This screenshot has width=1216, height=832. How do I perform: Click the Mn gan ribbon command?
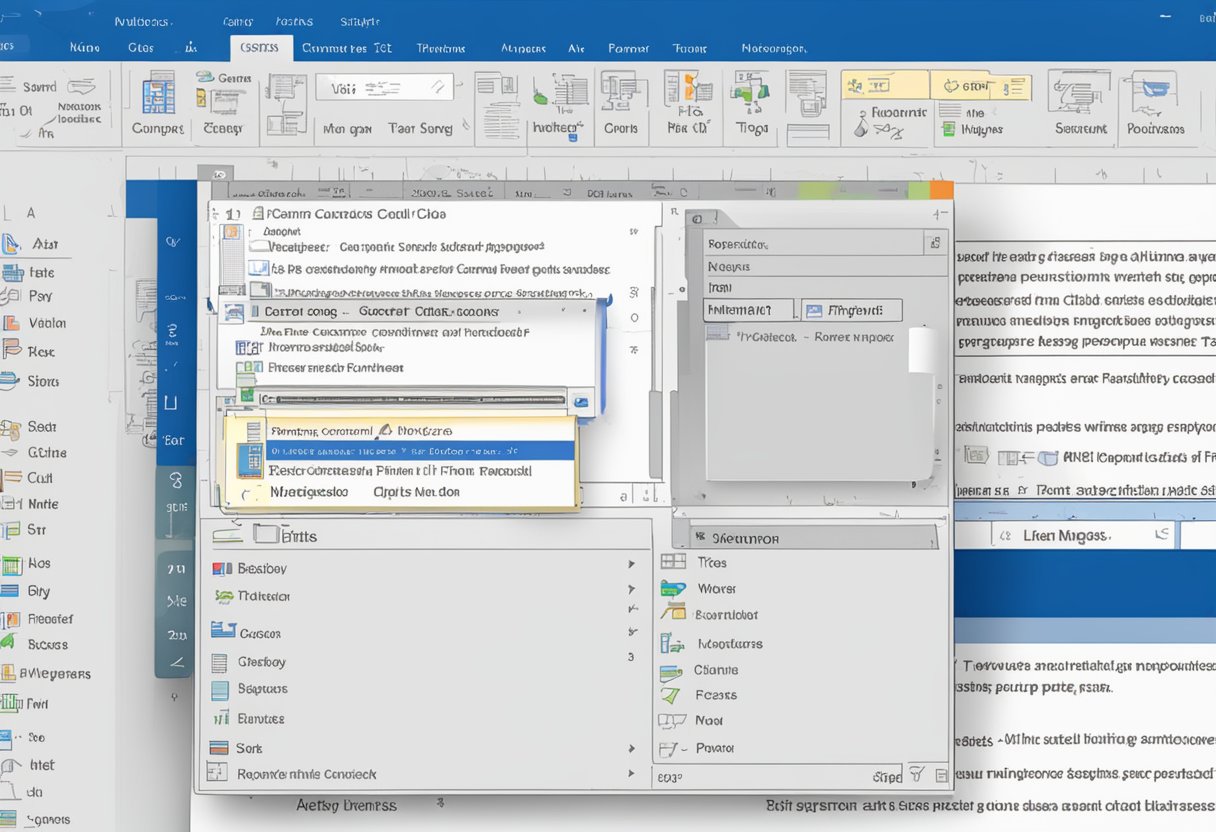[x=347, y=129]
